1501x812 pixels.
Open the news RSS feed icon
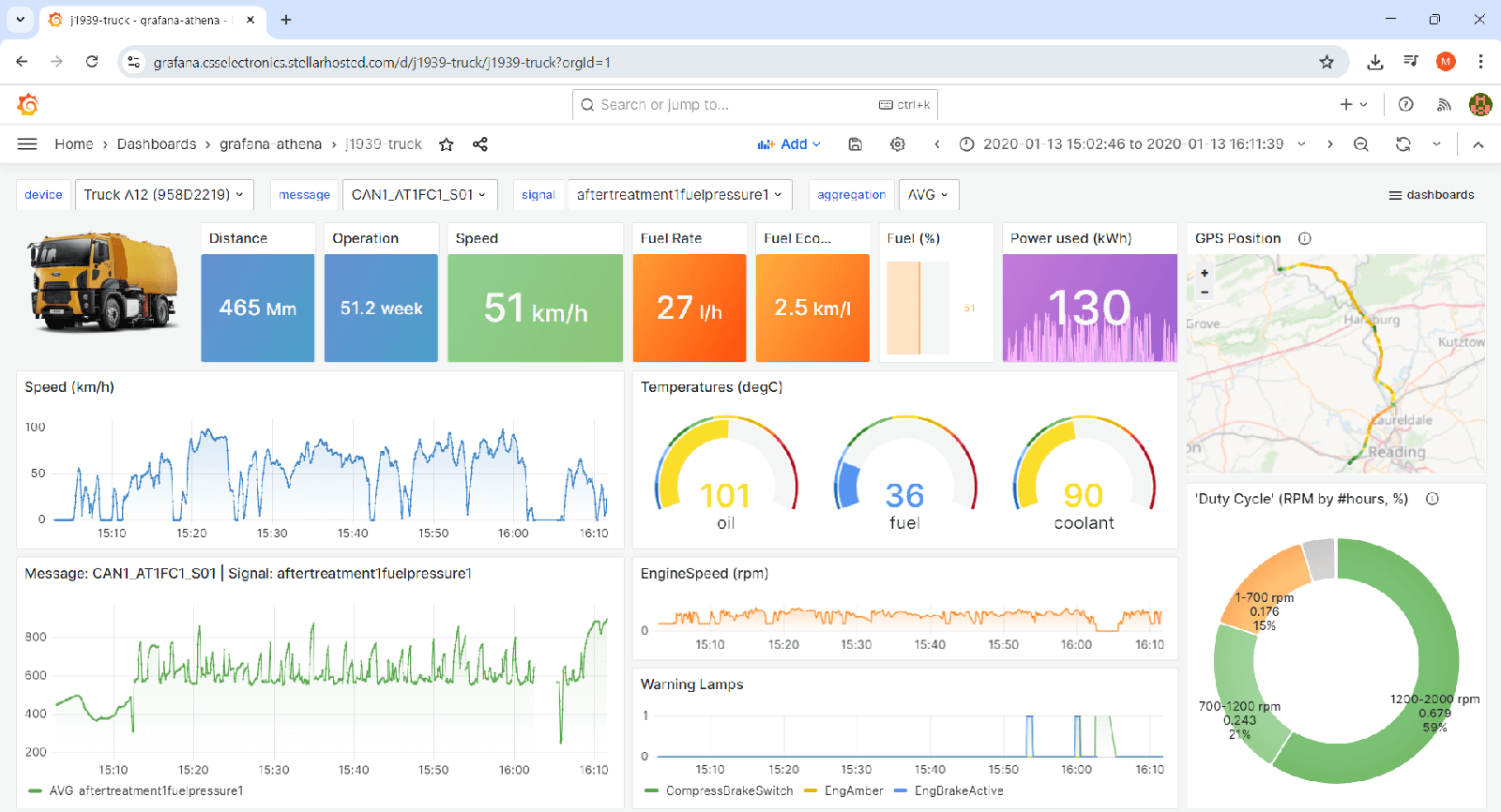point(1444,104)
